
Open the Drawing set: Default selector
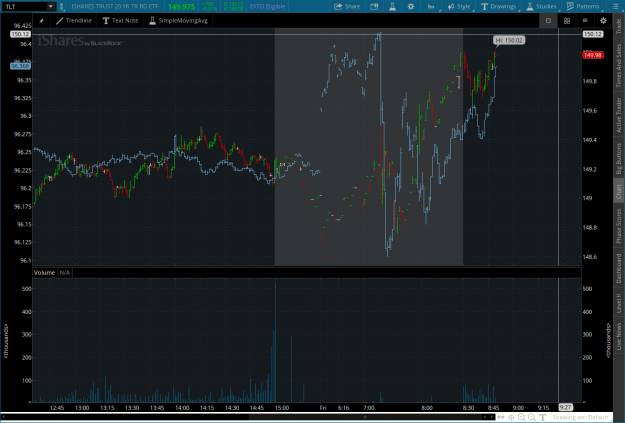pos(580,417)
